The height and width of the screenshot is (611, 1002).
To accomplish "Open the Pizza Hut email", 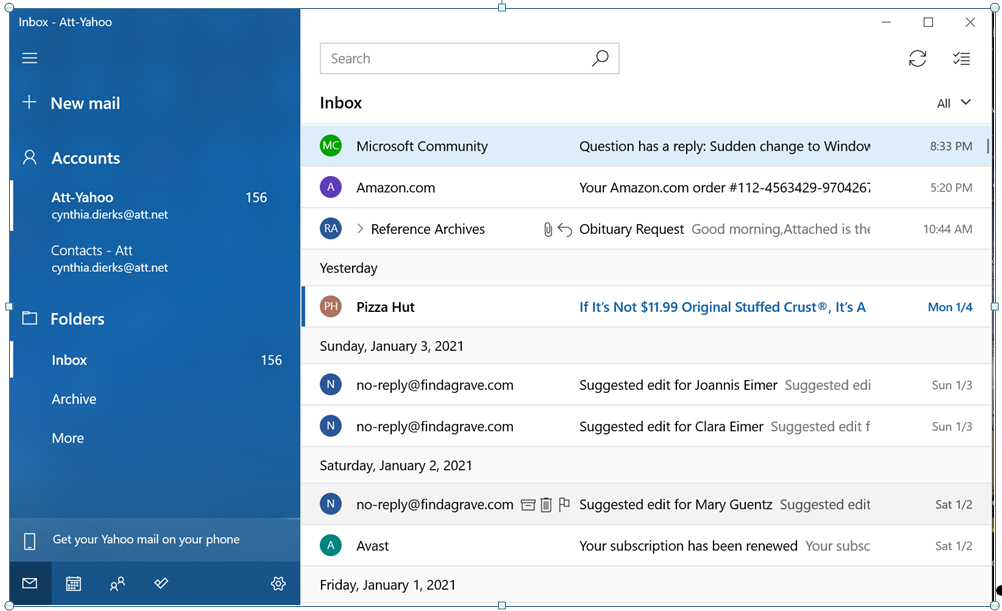I will click(x=645, y=307).
